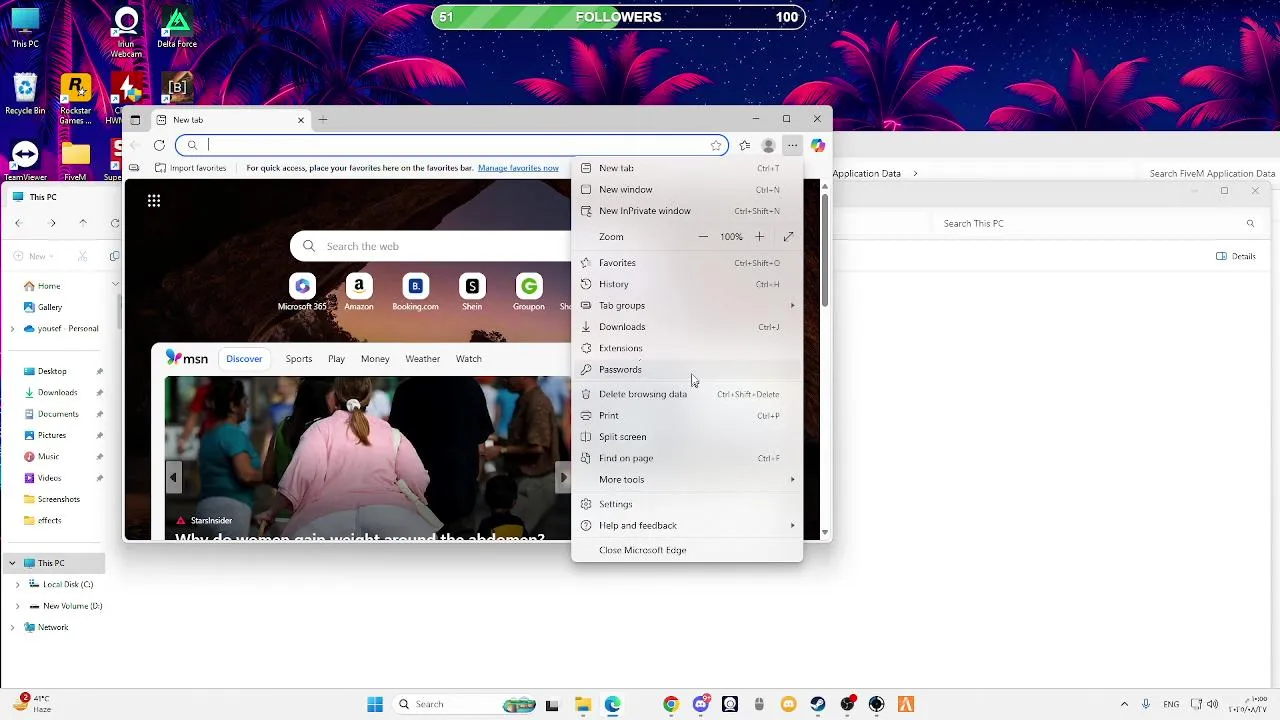Choose New InPrivate window
The height and width of the screenshot is (720, 1280).
click(x=686, y=211)
